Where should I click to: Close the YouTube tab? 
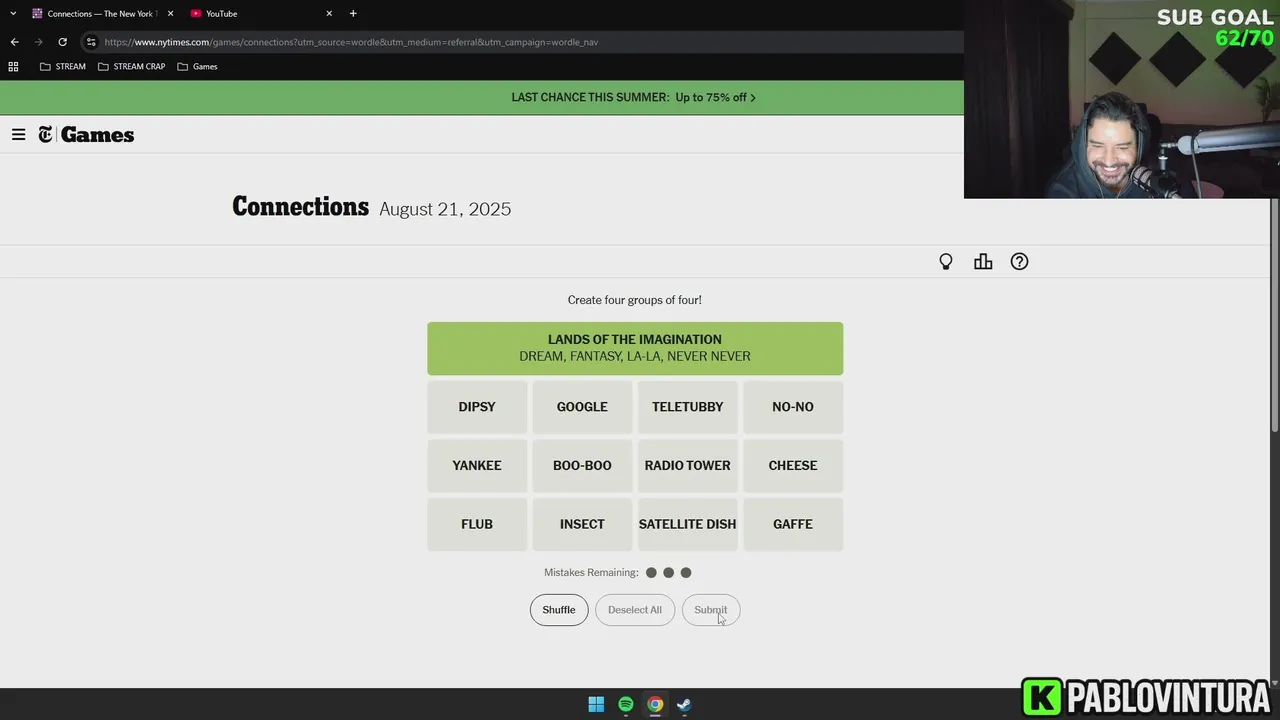coord(329,14)
